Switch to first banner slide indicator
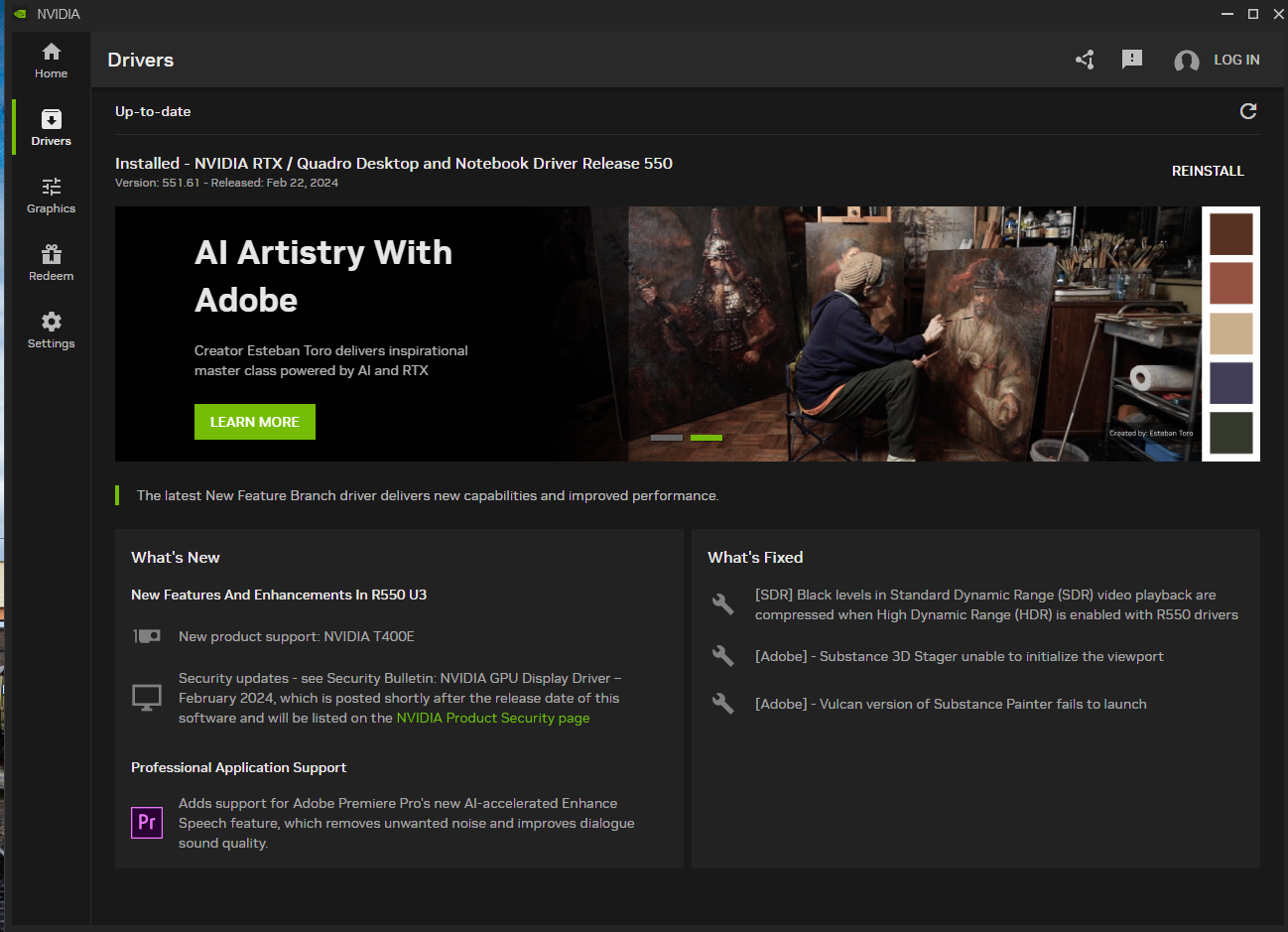The width and height of the screenshot is (1288, 932). [x=667, y=438]
